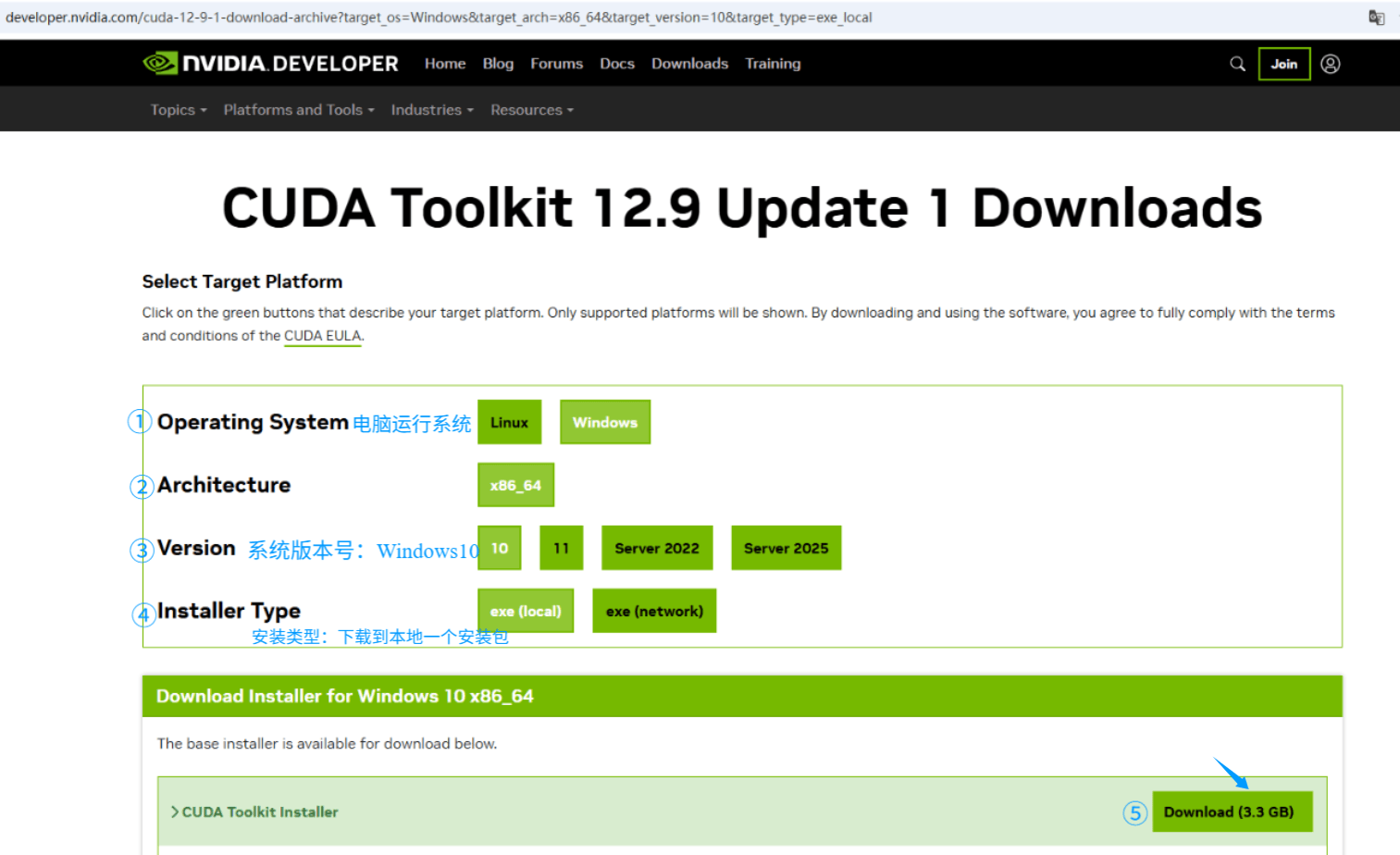Click the browser address bar URL

[x=439, y=18]
